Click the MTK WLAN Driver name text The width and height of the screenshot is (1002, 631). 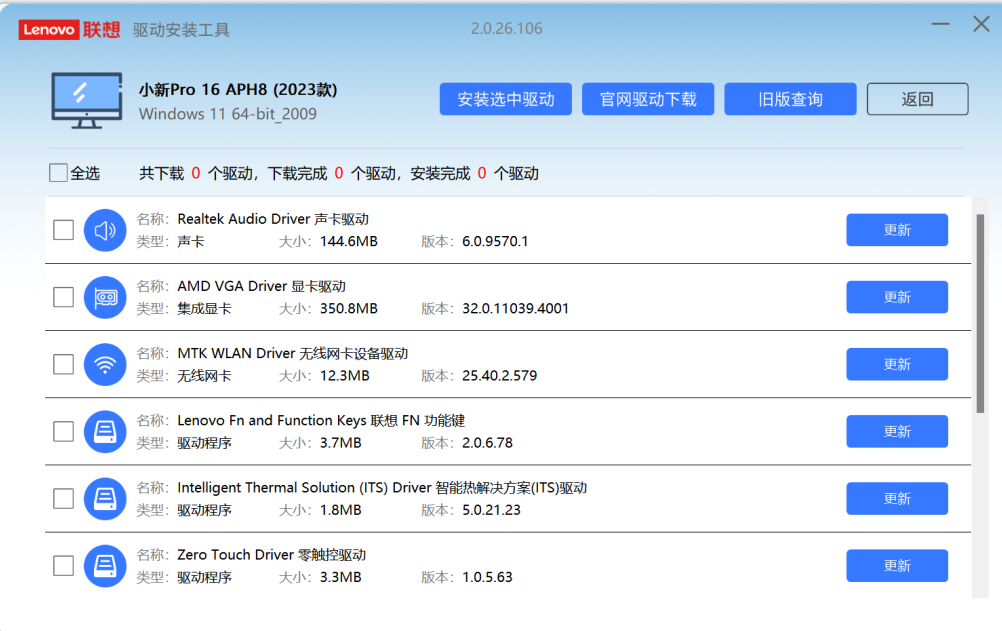coord(293,354)
